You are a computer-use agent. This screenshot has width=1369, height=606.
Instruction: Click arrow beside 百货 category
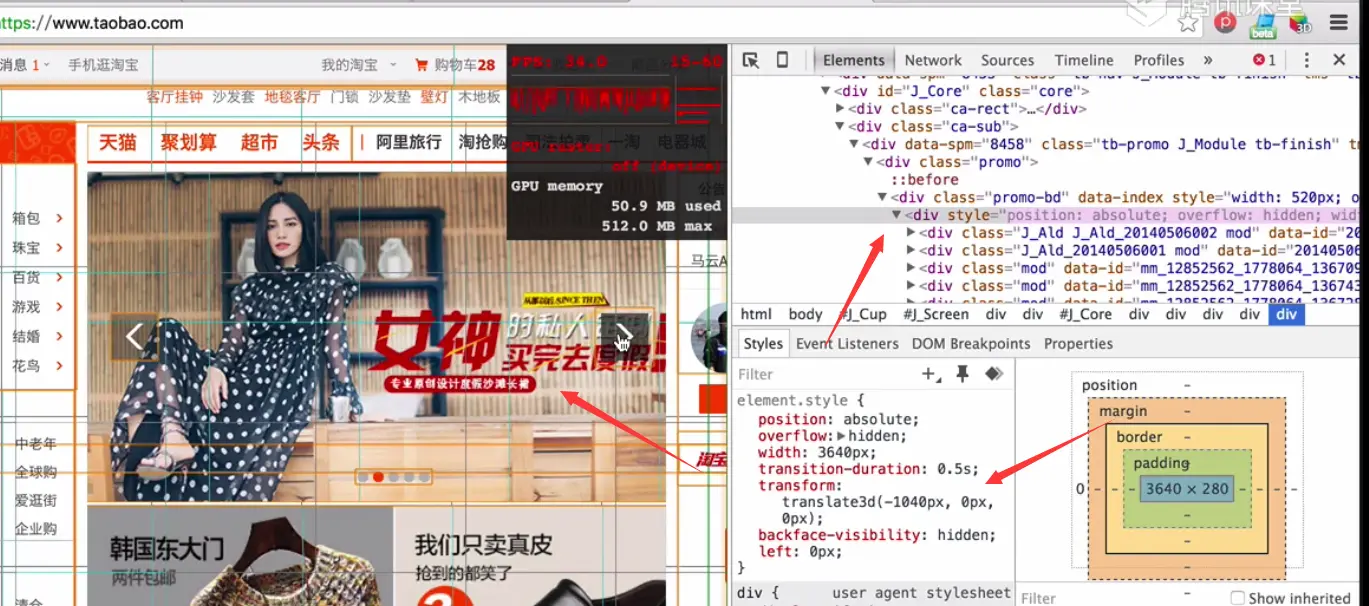click(60, 277)
